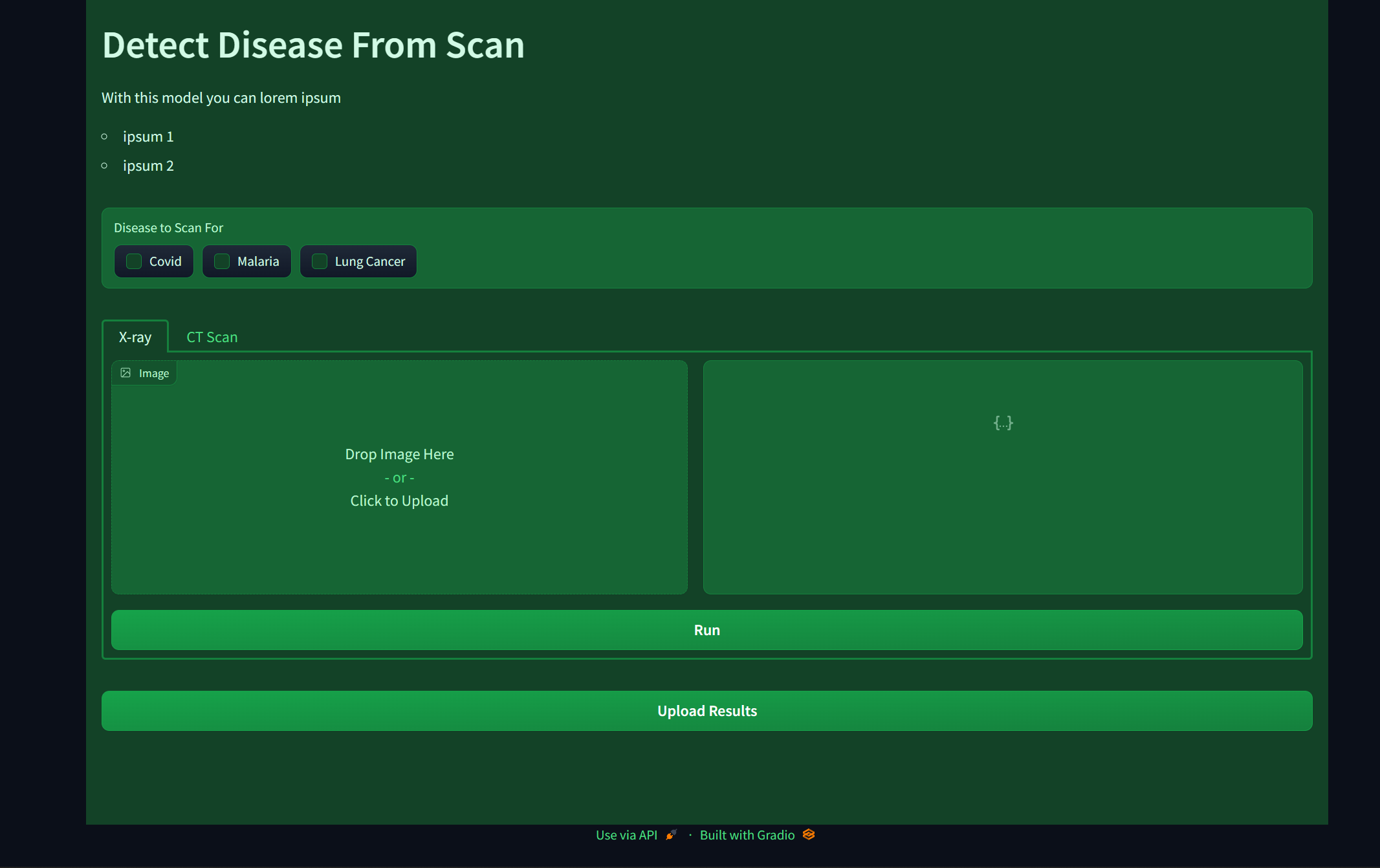
Task: Open the Built with Gradio link
Action: (x=747, y=835)
